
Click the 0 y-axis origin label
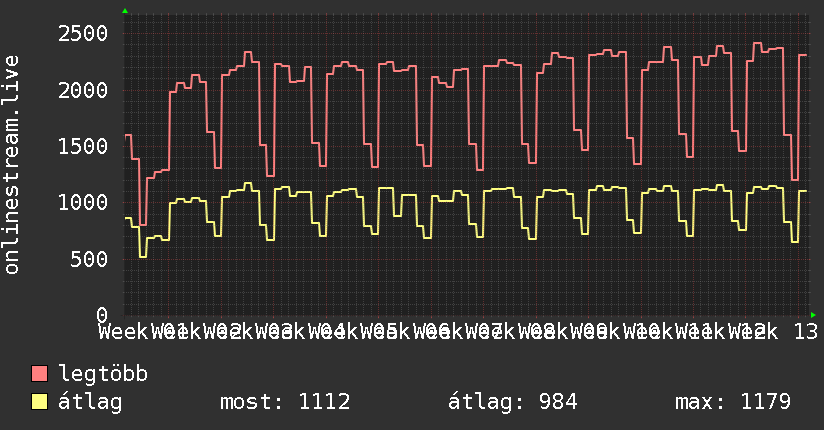[x=102, y=315]
